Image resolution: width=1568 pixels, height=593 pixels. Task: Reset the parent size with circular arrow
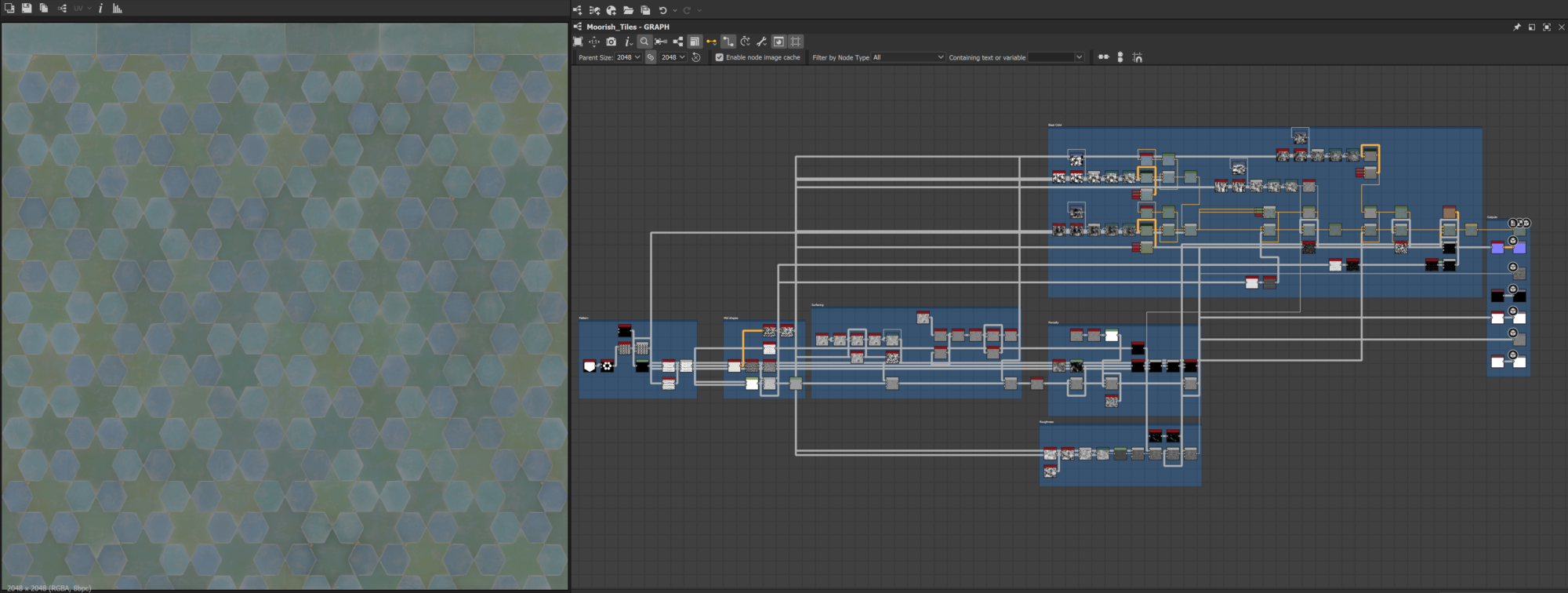(696, 57)
